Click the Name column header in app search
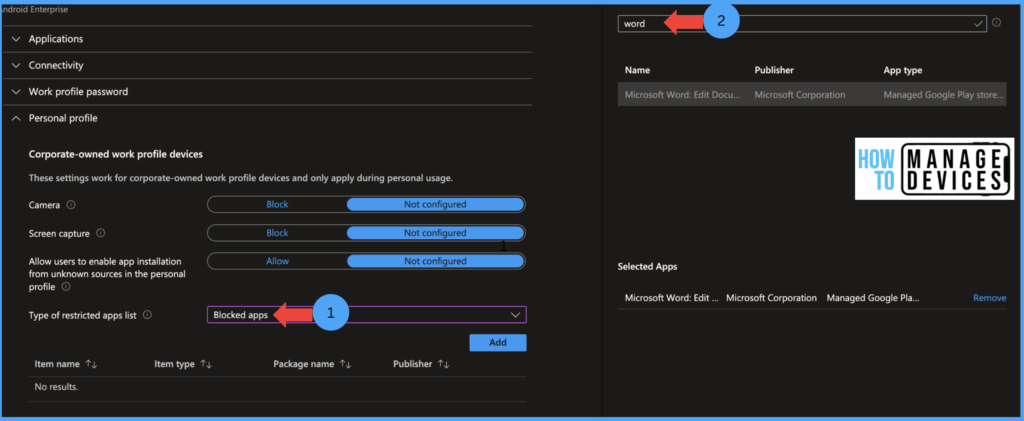Image resolution: width=1024 pixels, height=421 pixels. (x=637, y=70)
